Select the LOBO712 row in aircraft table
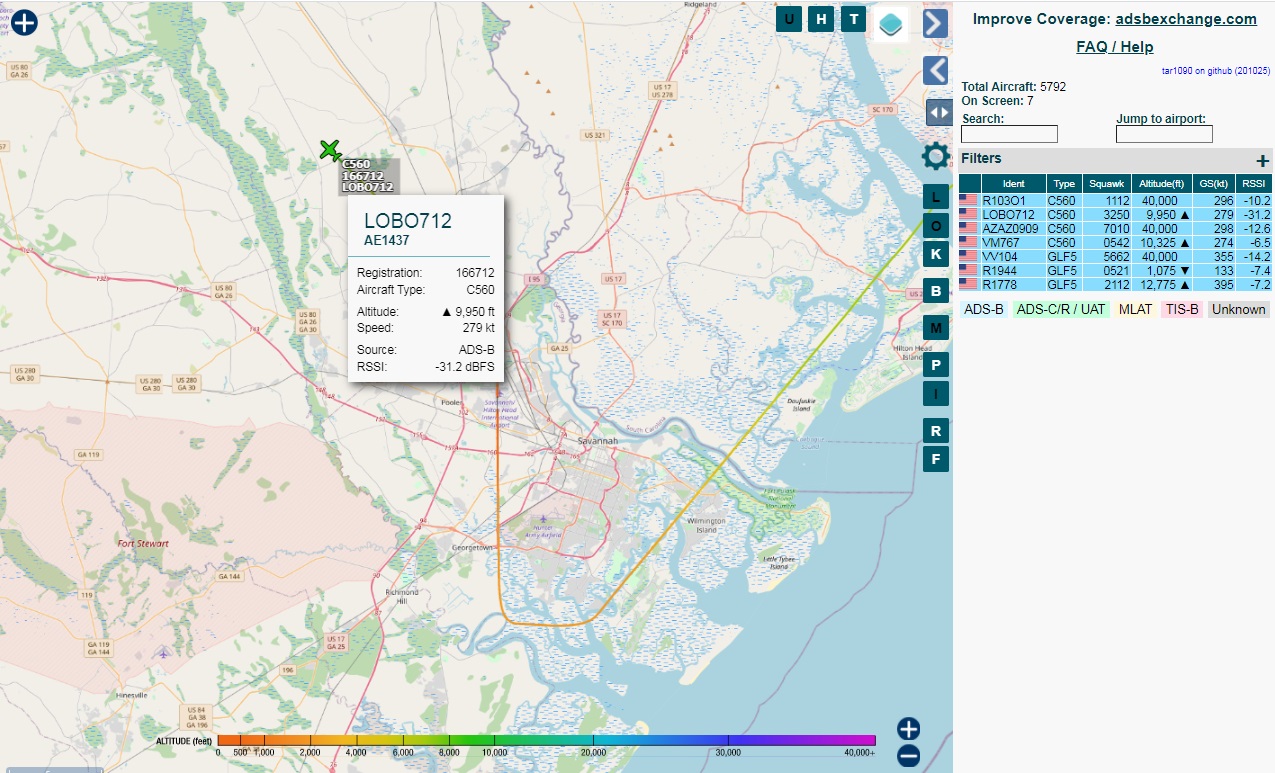1275x773 pixels. tap(1115, 215)
